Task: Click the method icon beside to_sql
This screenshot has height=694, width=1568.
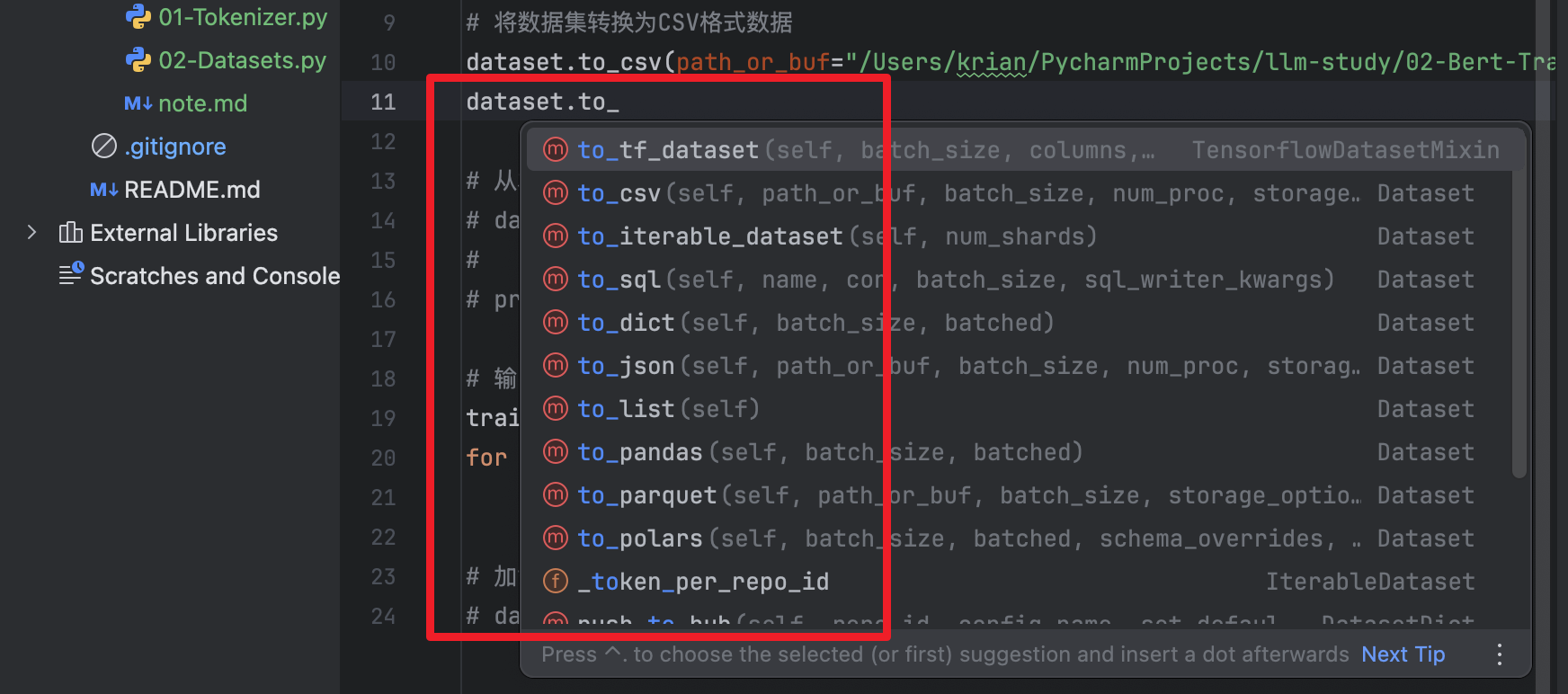Action: (557, 280)
